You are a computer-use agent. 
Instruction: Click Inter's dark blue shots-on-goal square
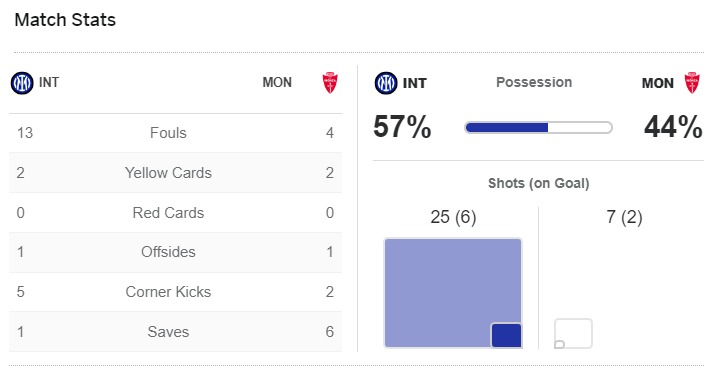(x=506, y=335)
